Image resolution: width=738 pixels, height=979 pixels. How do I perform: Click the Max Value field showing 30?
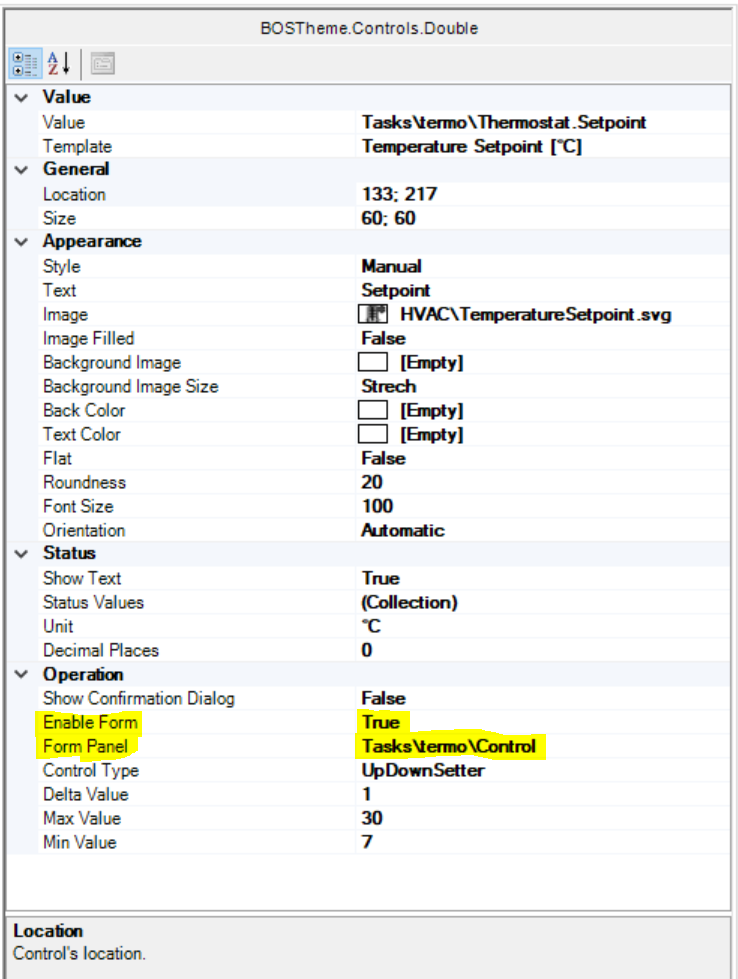[x=372, y=818]
